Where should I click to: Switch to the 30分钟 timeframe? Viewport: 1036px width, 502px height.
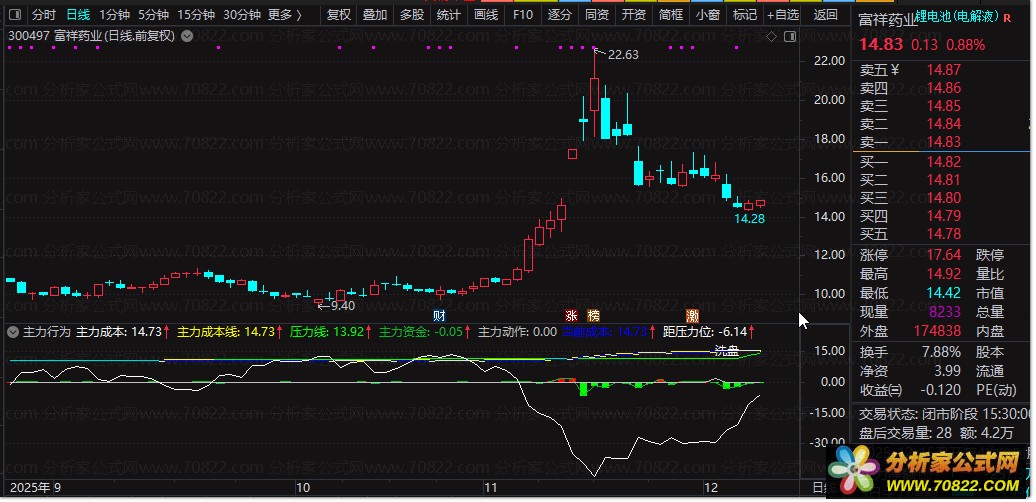pos(242,15)
